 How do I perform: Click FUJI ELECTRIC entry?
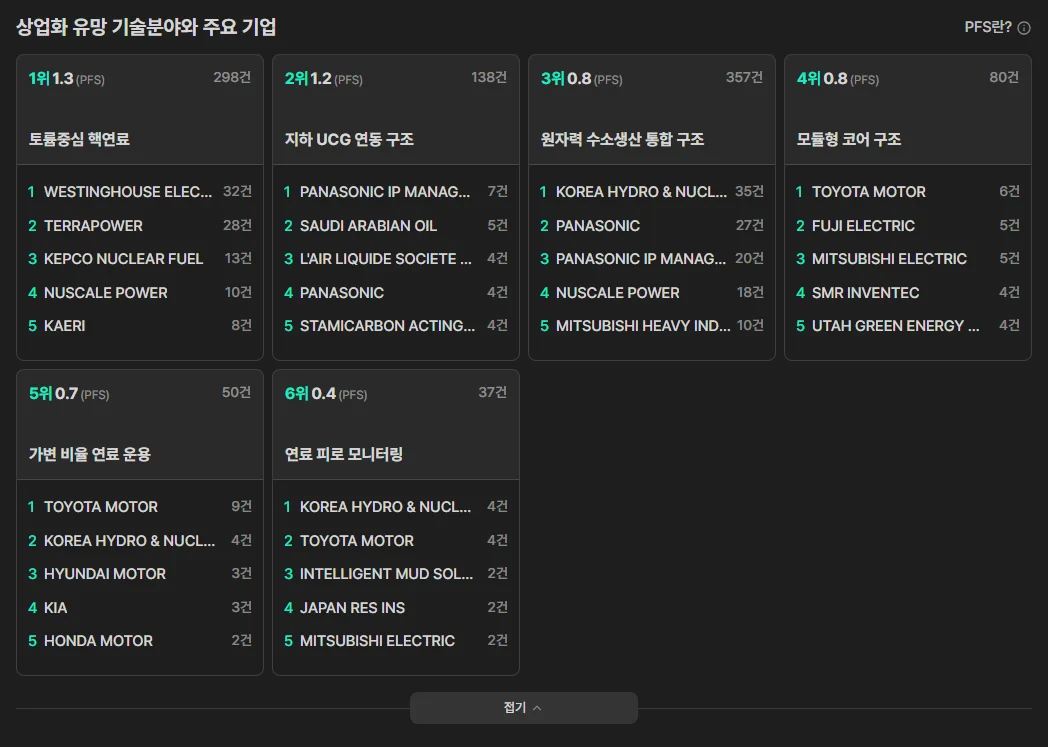864,225
